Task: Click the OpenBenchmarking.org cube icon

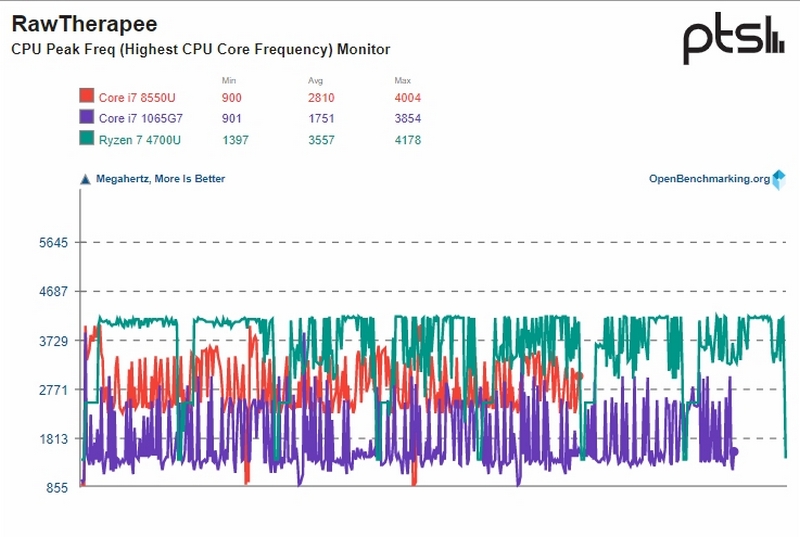Action: pos(779,180)
